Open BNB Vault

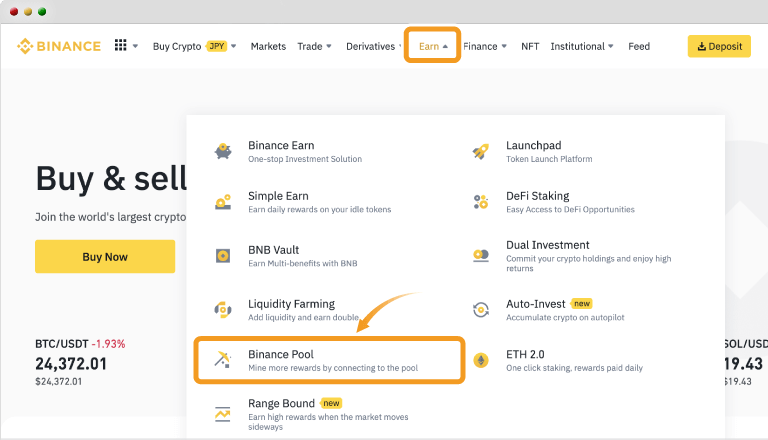click(x=273, y=250)
